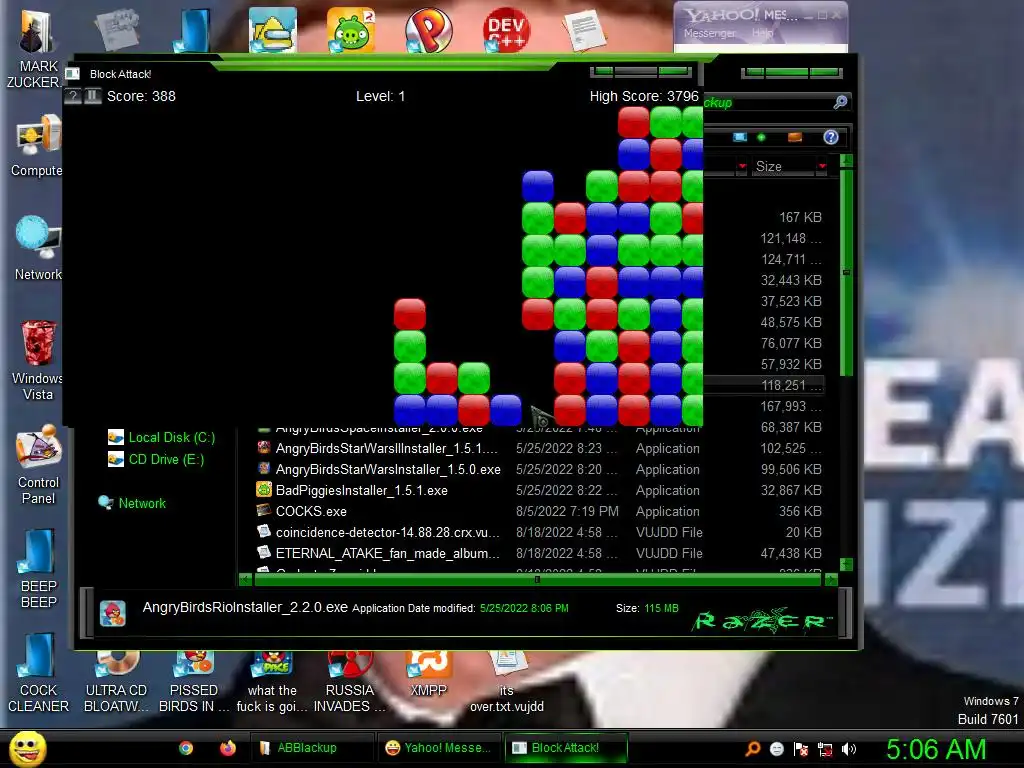1024x768 pixels.
Task: Pause the Block Attack game
Action: (x=93, y=97)
